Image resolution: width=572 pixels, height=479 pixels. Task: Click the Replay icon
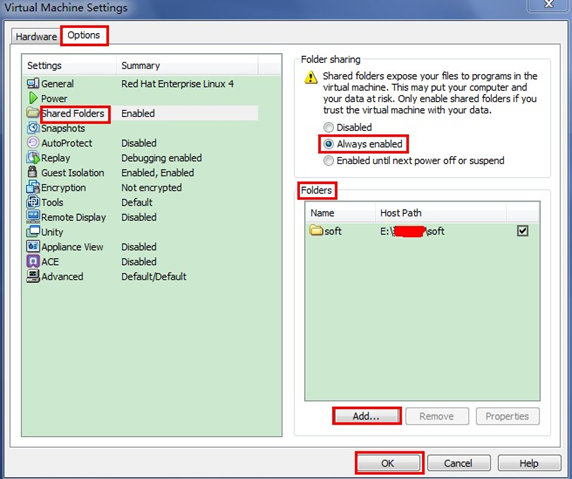click(33, 158)
